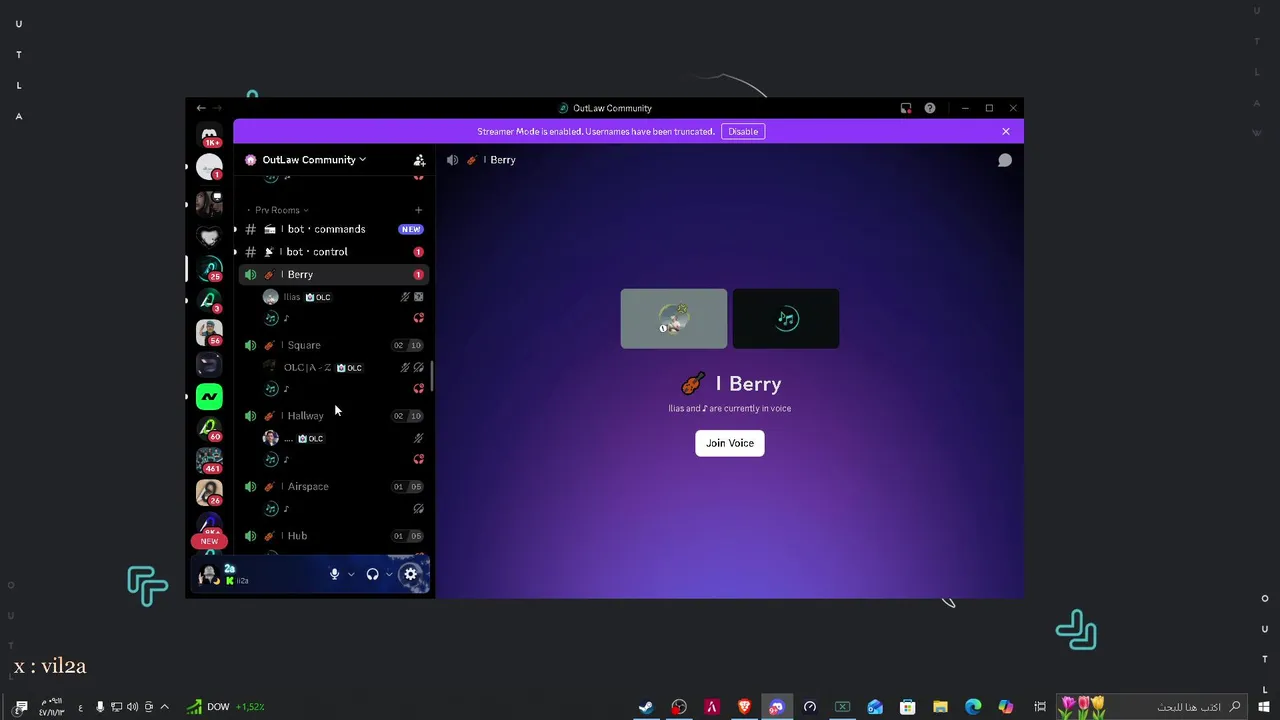This screenshot has height=720, width=1280.
Task: Click the invite people icon
Action: (419, 160)
